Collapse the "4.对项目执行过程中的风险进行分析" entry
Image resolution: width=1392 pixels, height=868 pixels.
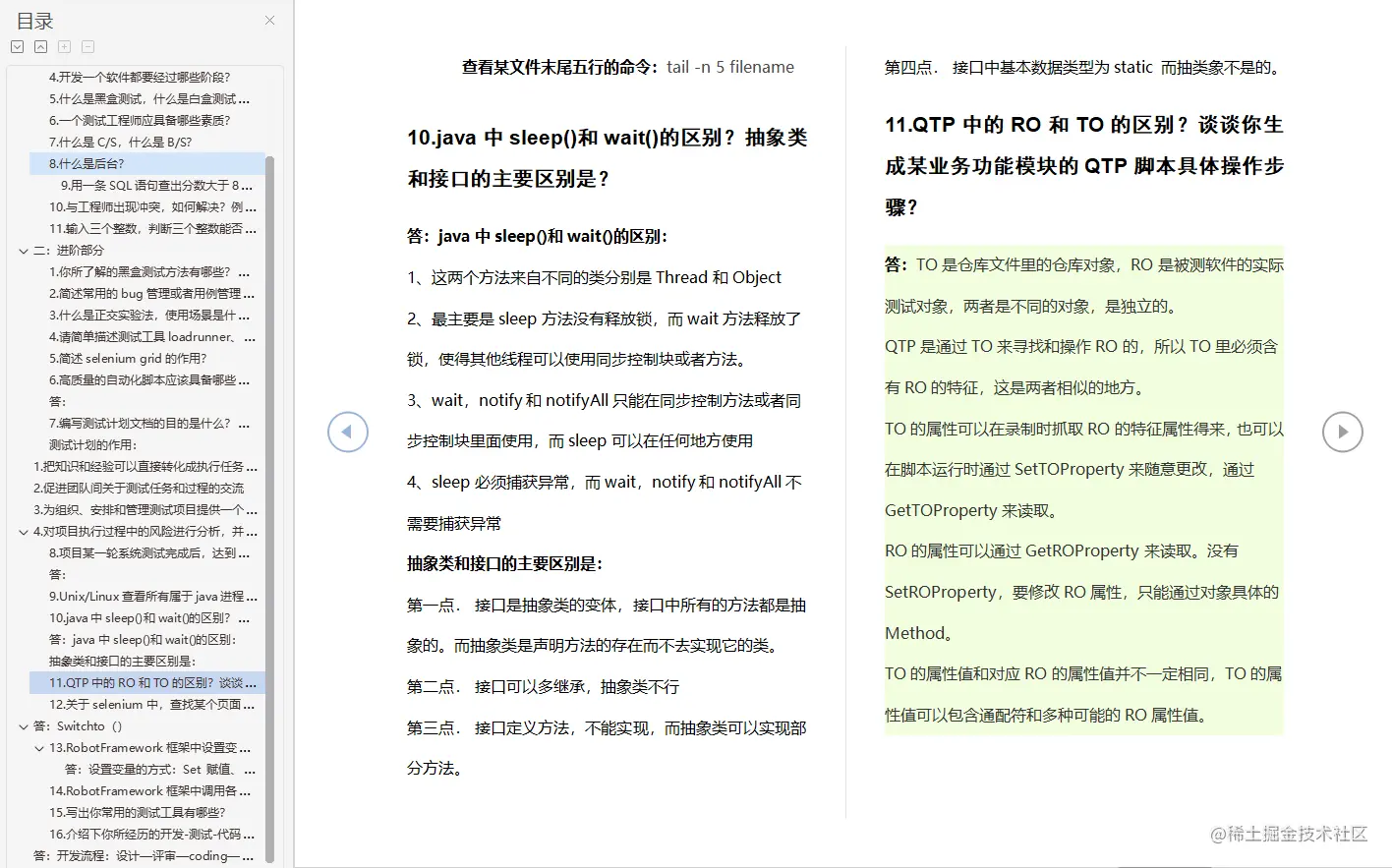point(22,531)
